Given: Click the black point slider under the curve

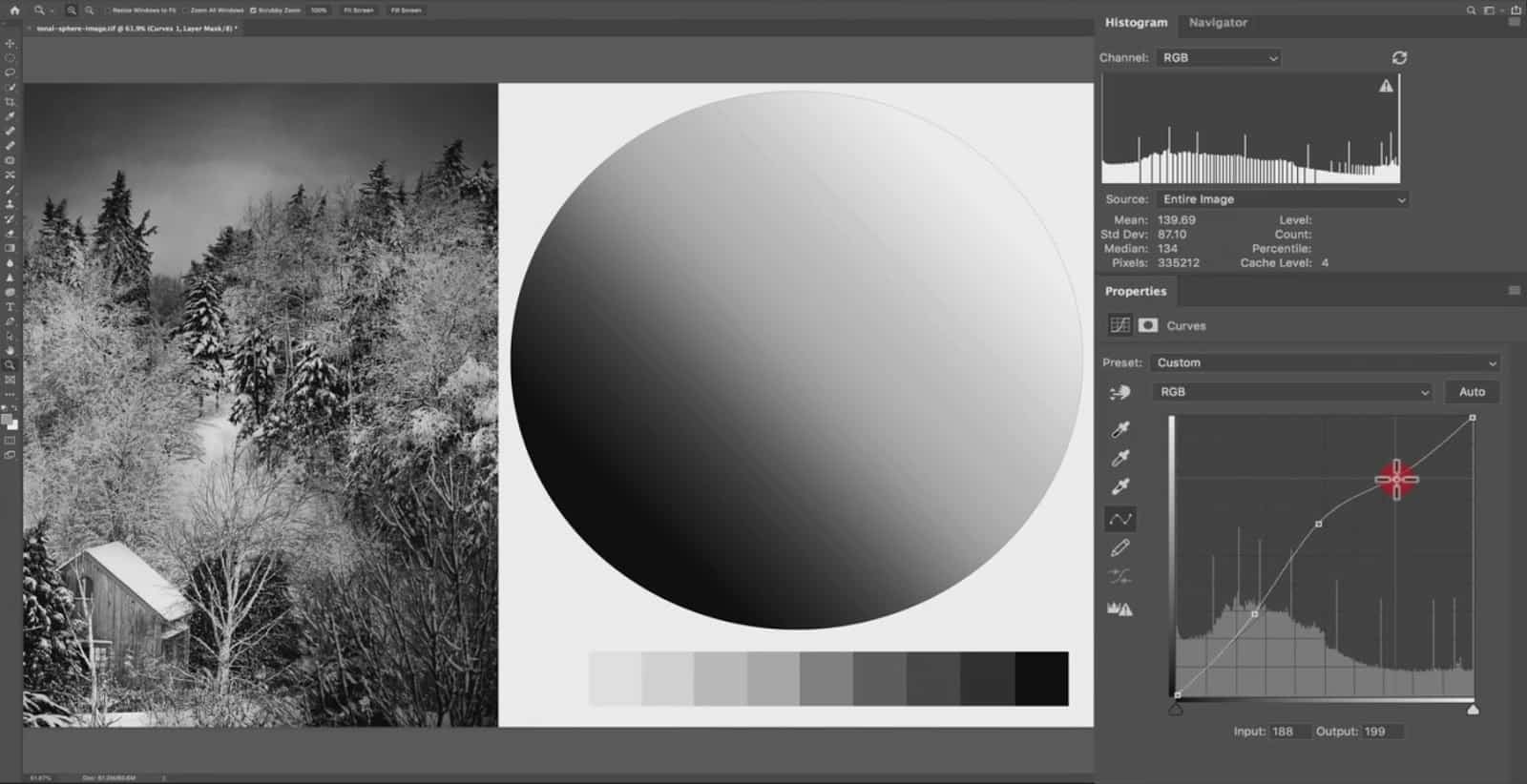Looking at the screenshot, I should pyautogui.click(x=1176, y=710).
